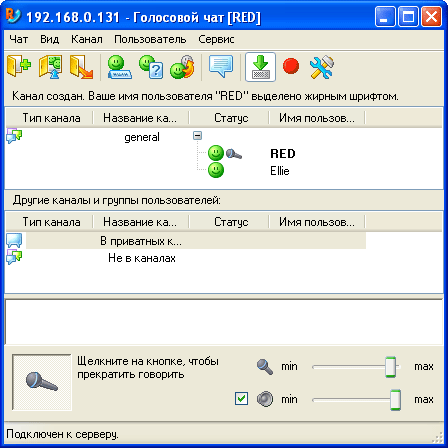Screen dimensions: 448x448
Task: Open the Сервис menu
Action: [x=216, y=39]
